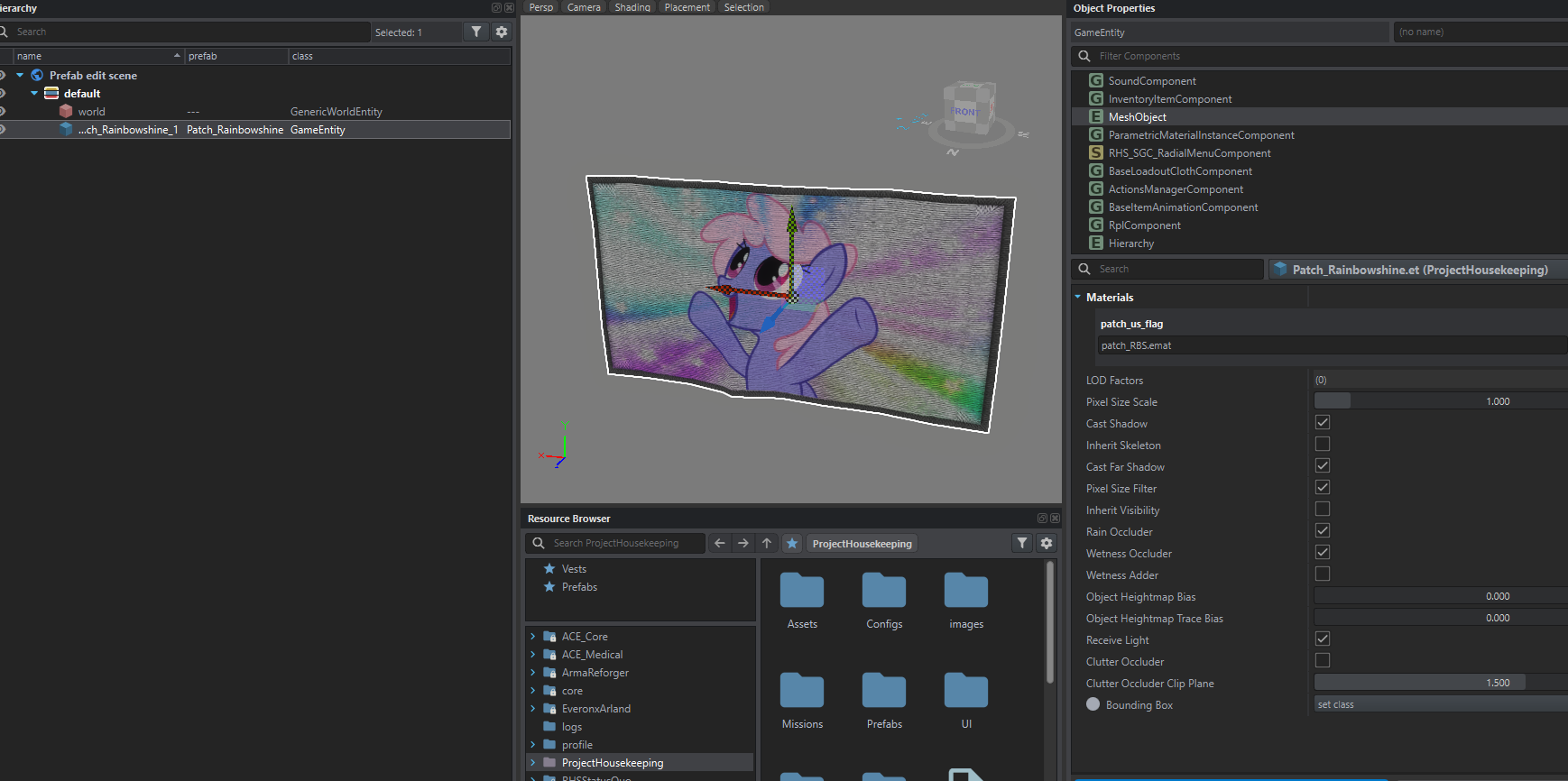
Task: Open the Selection viewport menu
Action: 744,7
